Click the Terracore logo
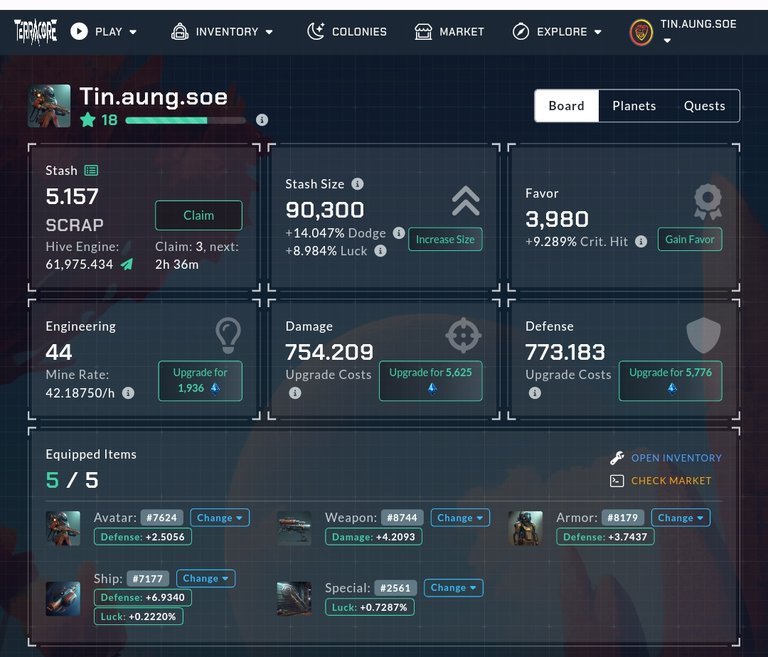The image size is (768, 657). tap(35, 31)
